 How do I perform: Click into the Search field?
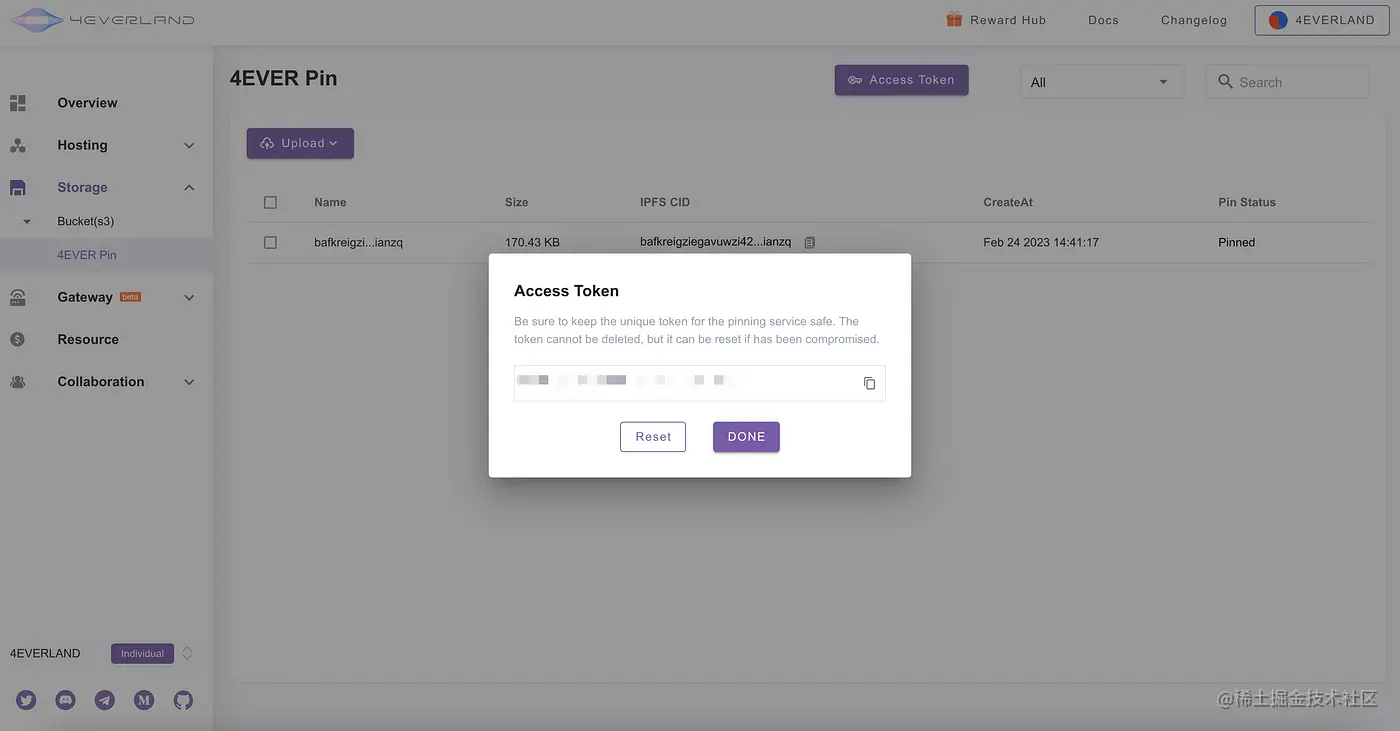tap(1288, 82)
